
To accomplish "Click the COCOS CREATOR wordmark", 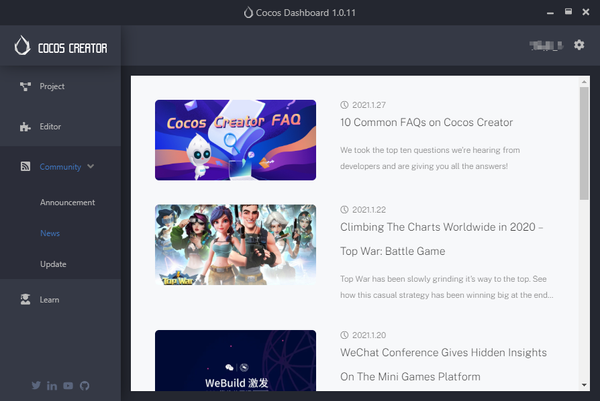I will pos(73,48).
